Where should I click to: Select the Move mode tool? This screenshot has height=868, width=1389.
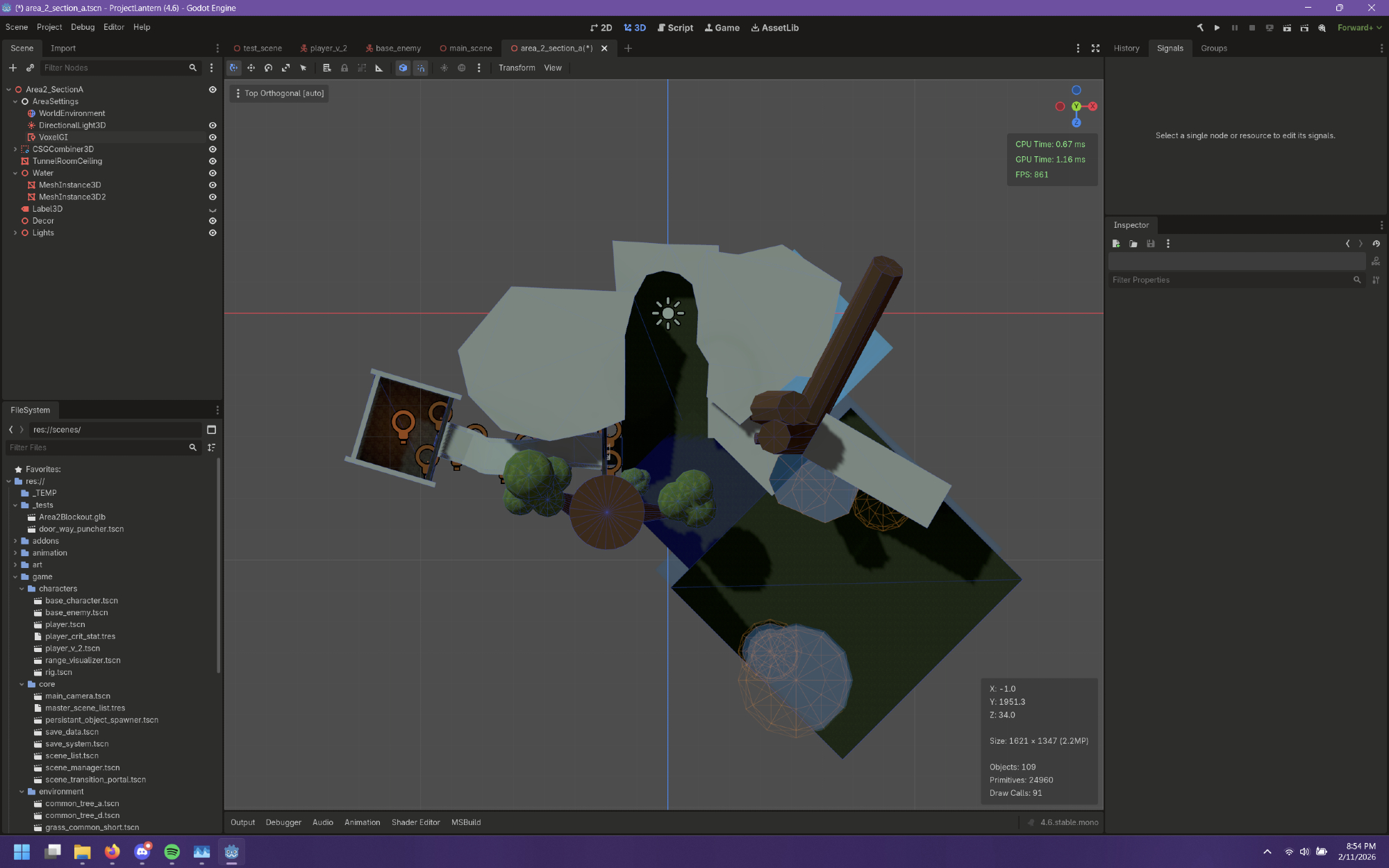(251, 68)
